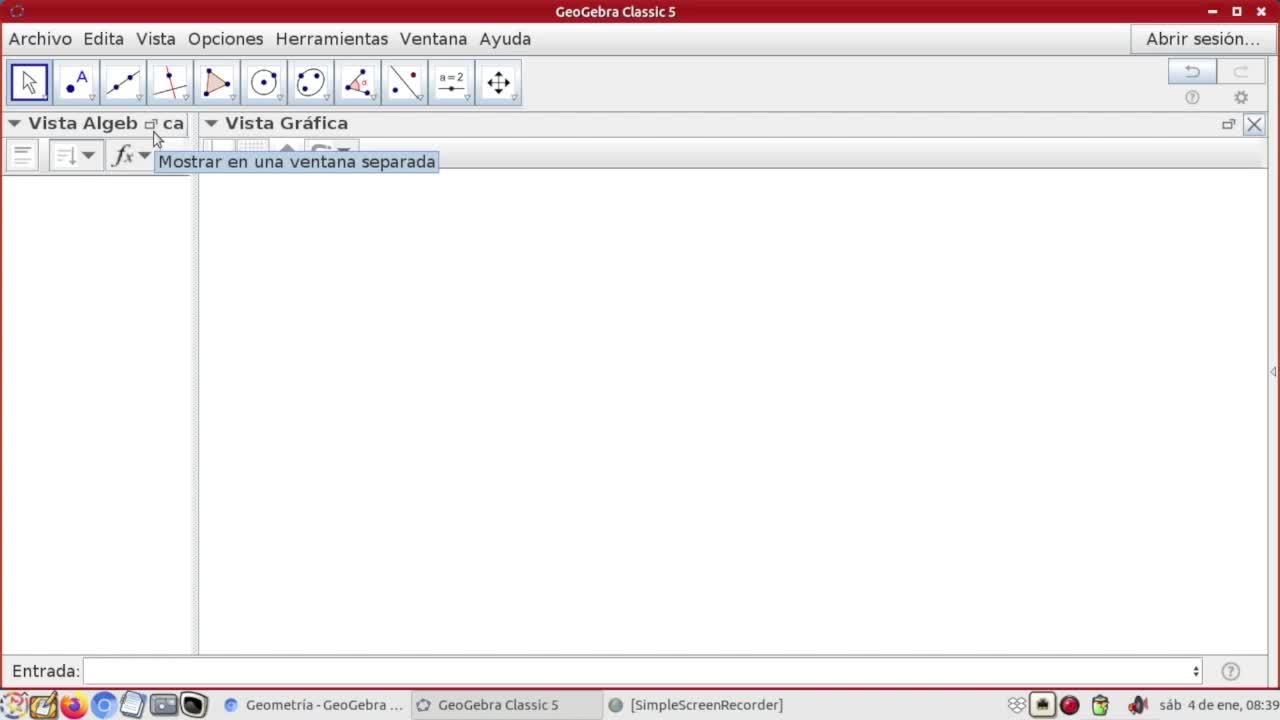Open the system start menu icon

pyautogui.click(x=14, y=705)
